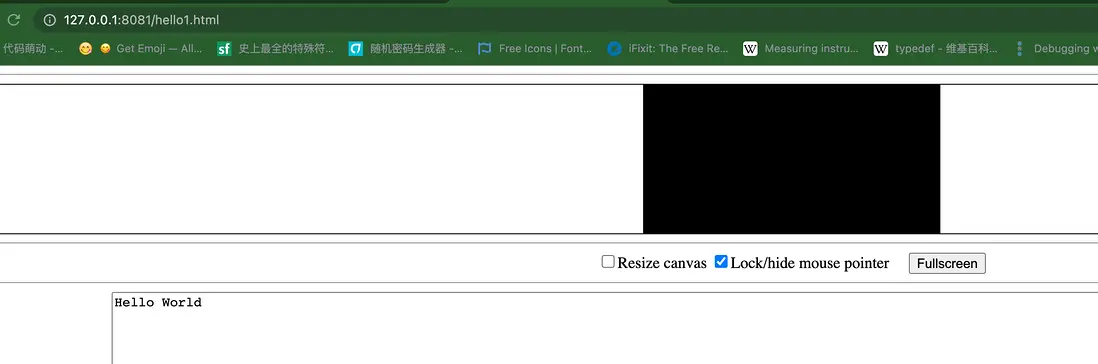This screenshot has width=1098, height=364.
Task: Click the Wikipedia icon for Measuring instru...
Action: click(x=750, y=49)
